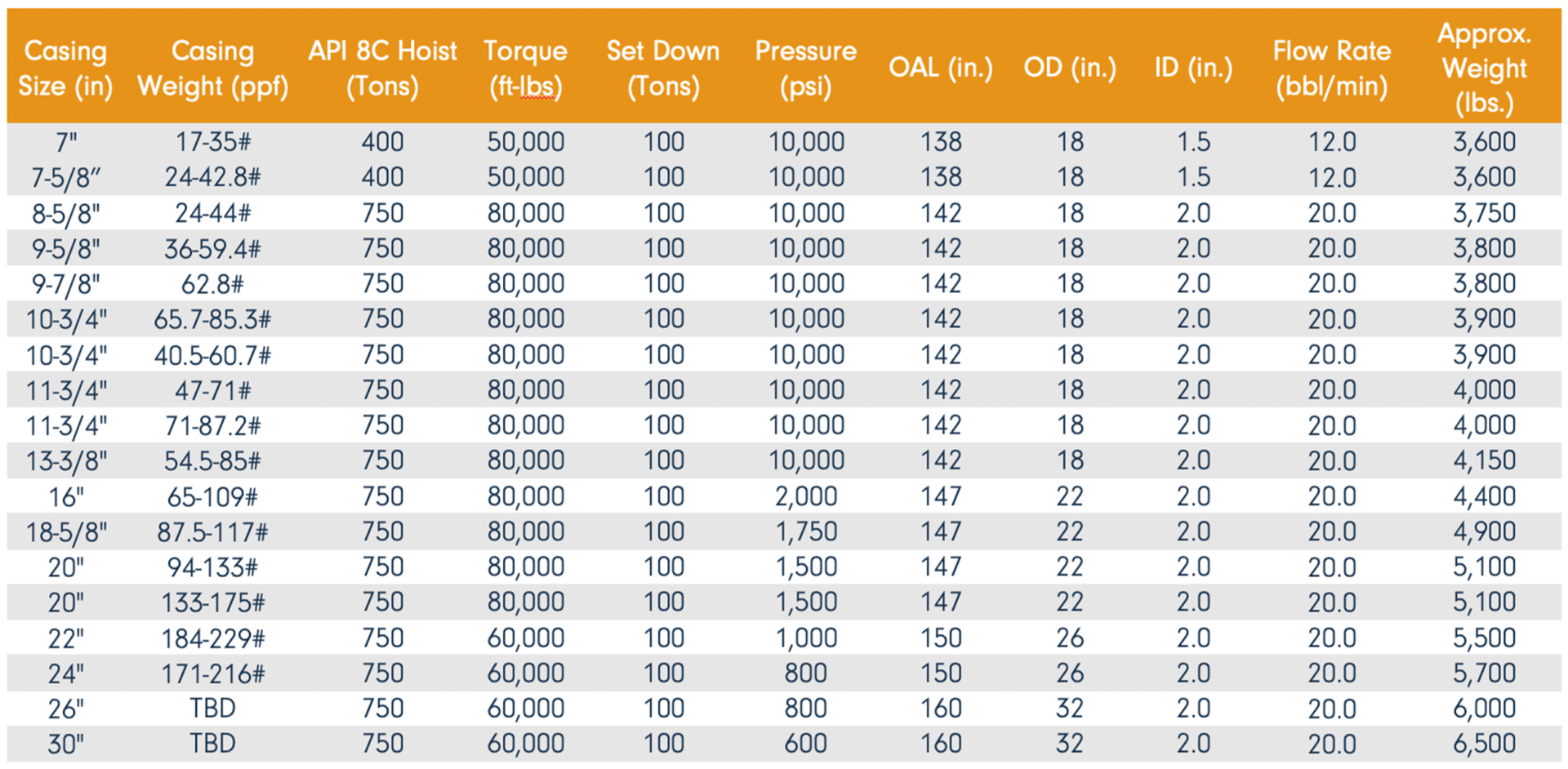1568x769 pixels.
Task: Select the Torque (ft-lbs) column header
Action: (525, 69)
